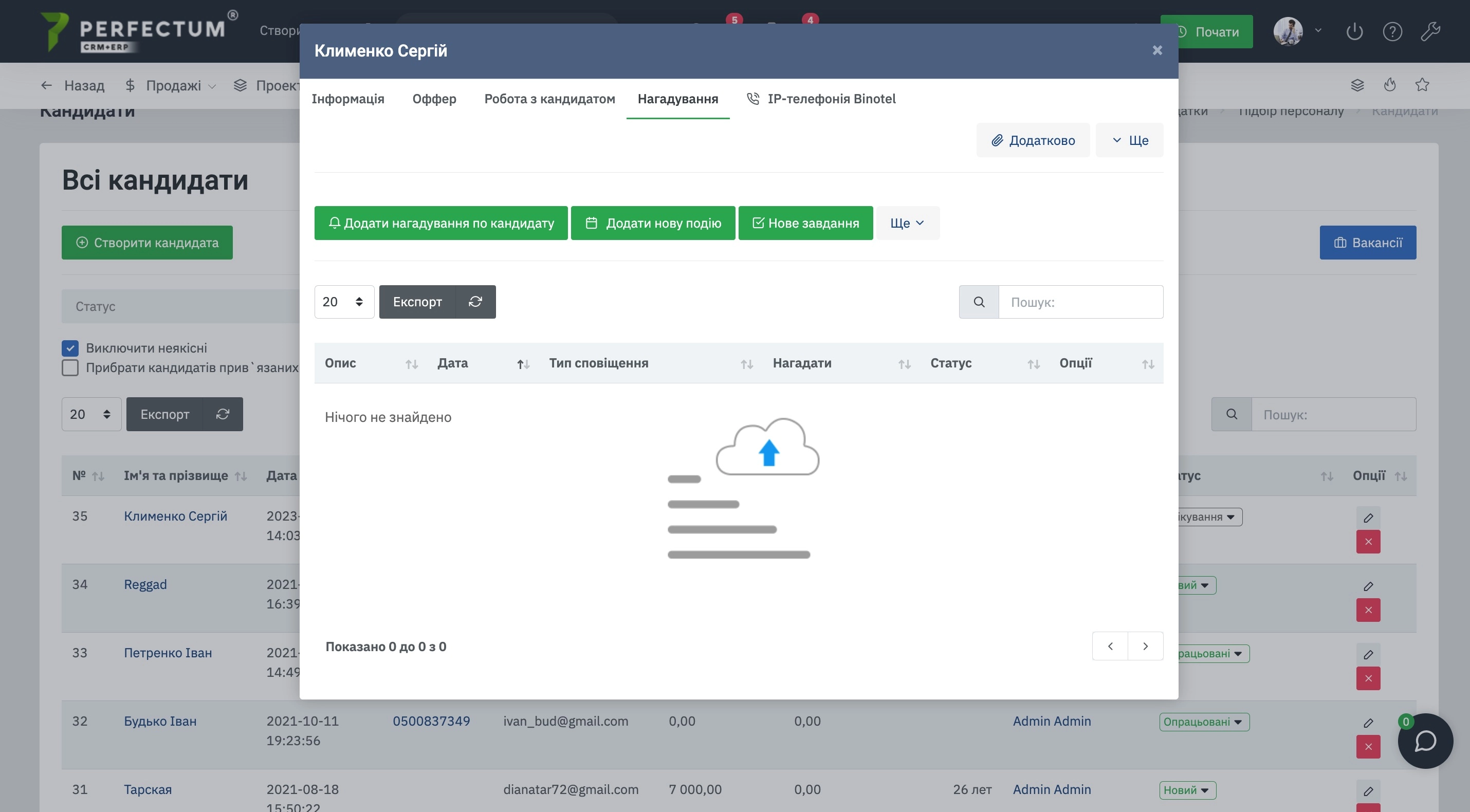Open candidate Тарская link

pyautogui.click(x=148, y=790)
